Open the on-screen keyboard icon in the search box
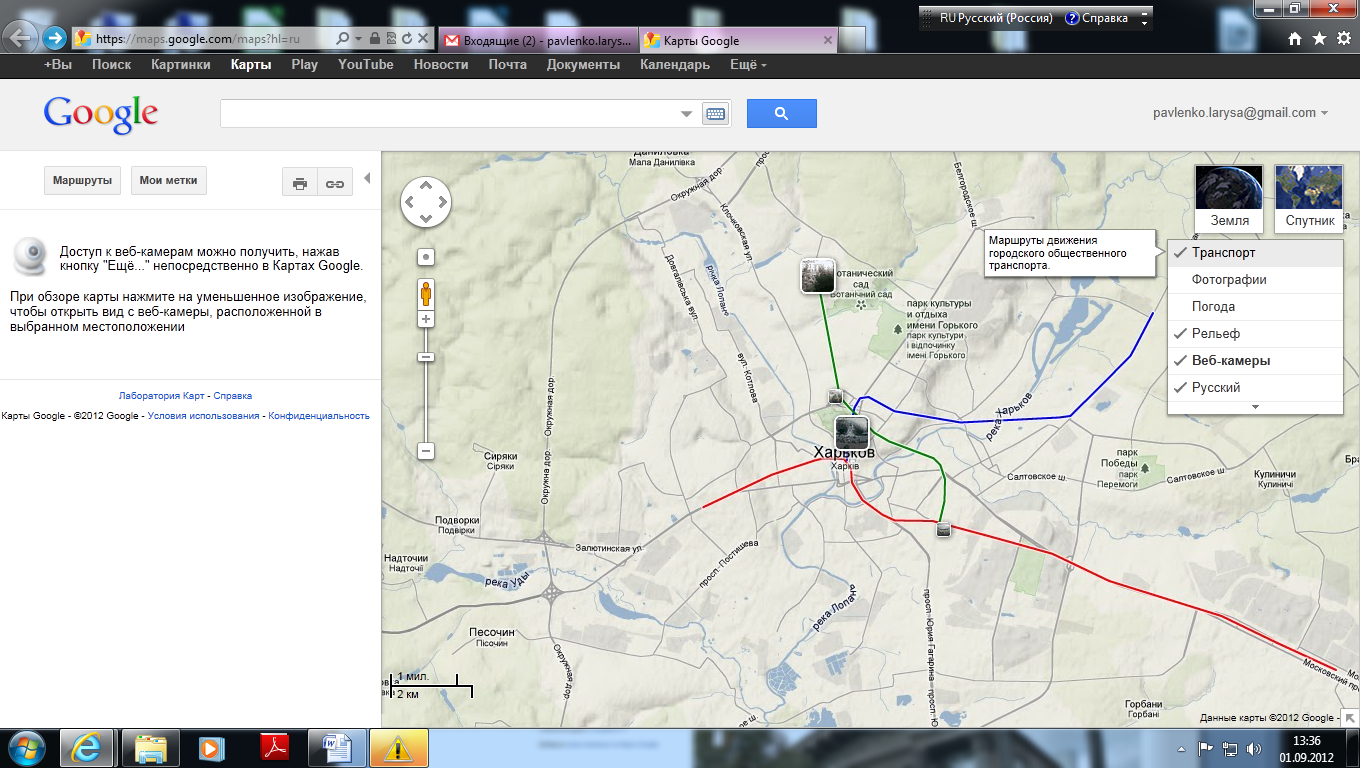The height and width of the screenshot is (768, 1360). [x=715, y=114]
